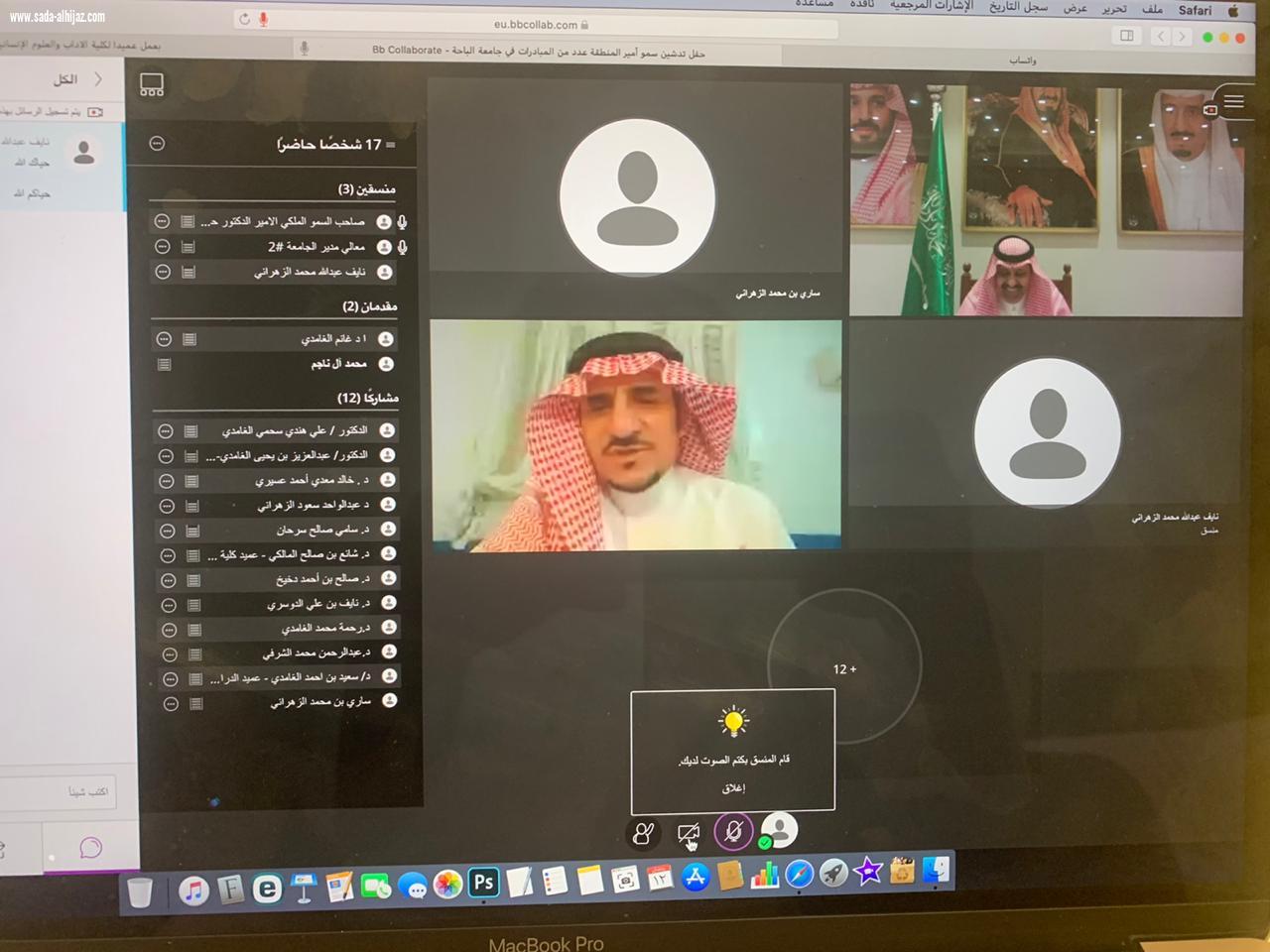This screenshot has height=952, width=1270.
Task: Raise your hand using the hand icon
Action: click(644, 832)
